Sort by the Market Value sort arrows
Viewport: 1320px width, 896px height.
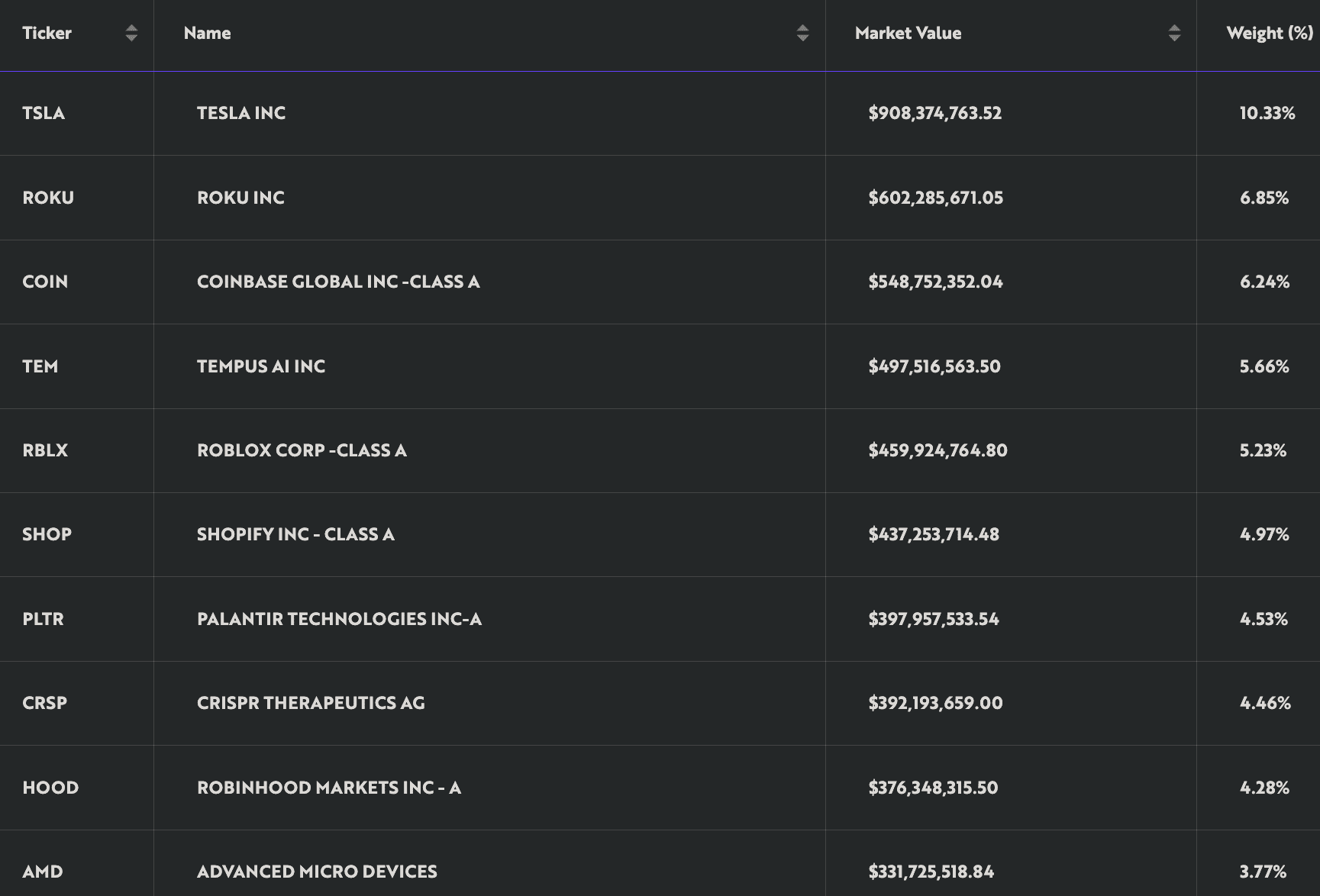[x=1174, y=33]
